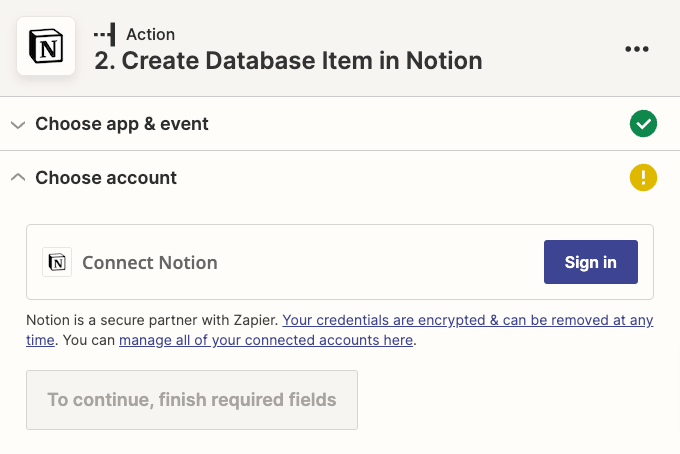Click the 'To continue, finish required fields' button
Viewport: 680px width, 454px height.
click(x=192, y=400)
